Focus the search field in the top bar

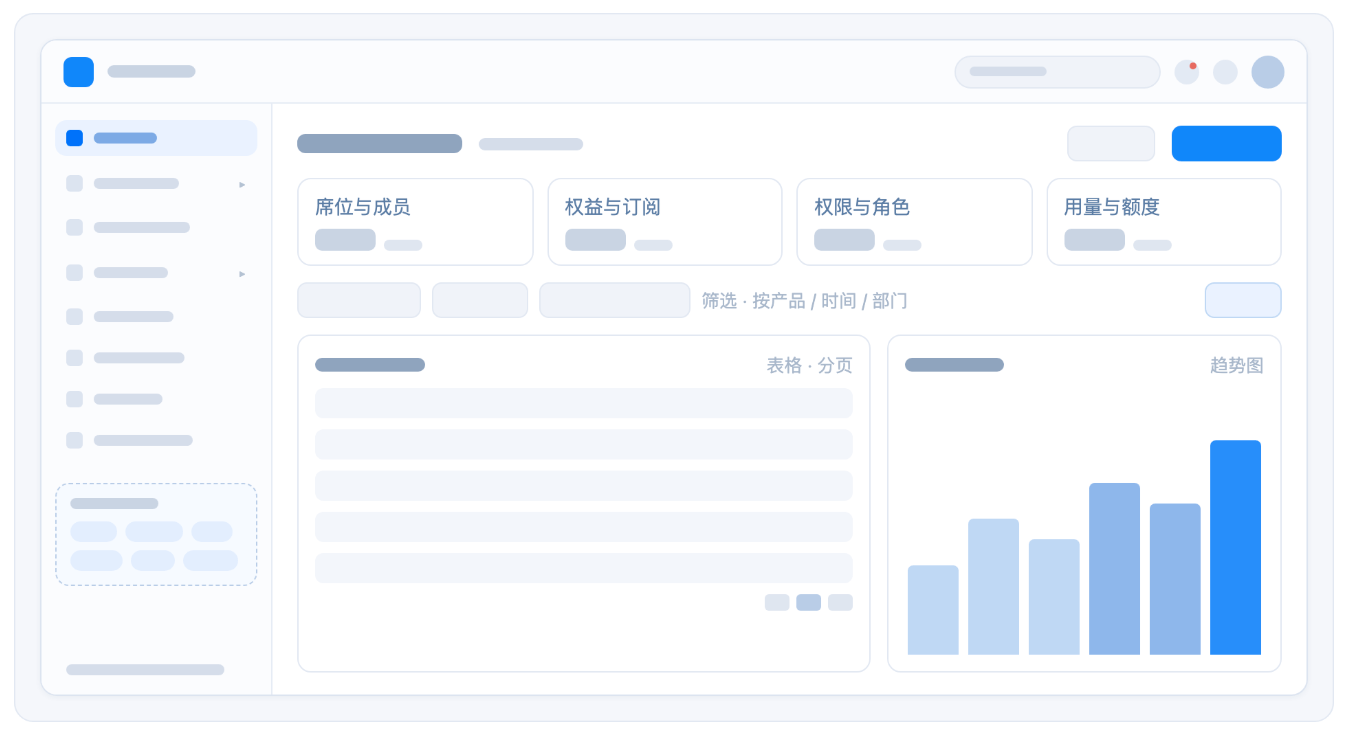pyautogui.click(x=1057, y=72)
